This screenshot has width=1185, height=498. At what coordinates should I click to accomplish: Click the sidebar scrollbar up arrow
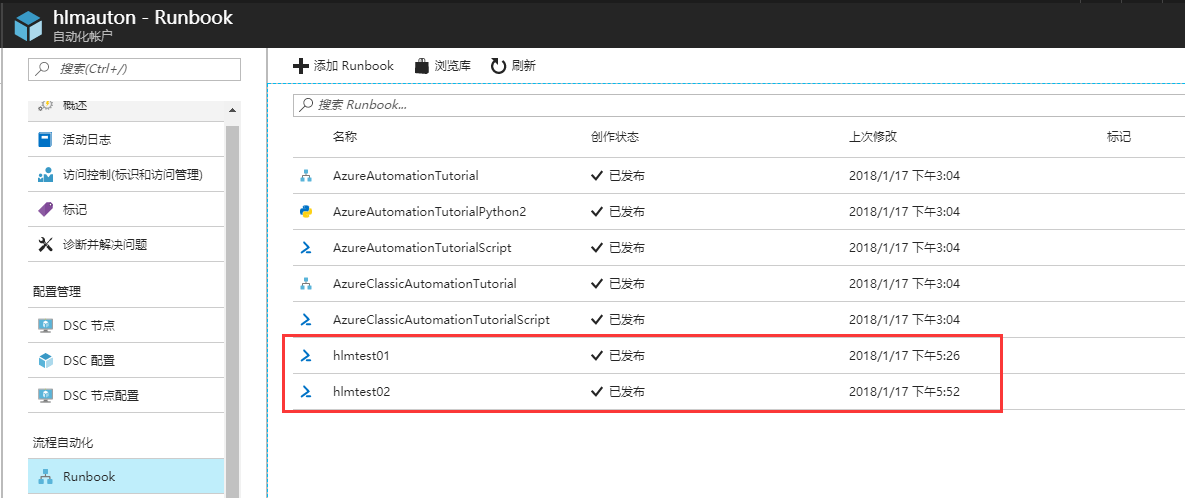pyautogui.click(x=232, y=111)
